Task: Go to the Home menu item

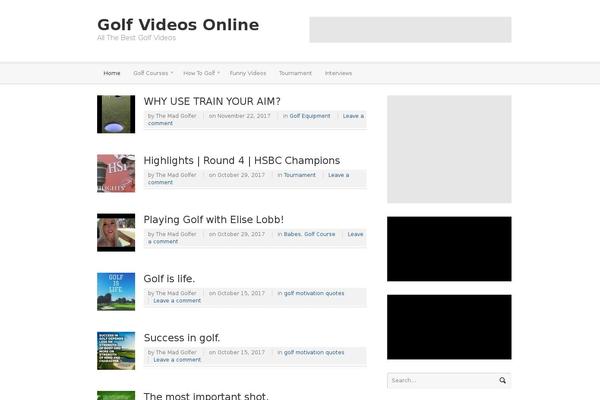Action: point(112,73)
